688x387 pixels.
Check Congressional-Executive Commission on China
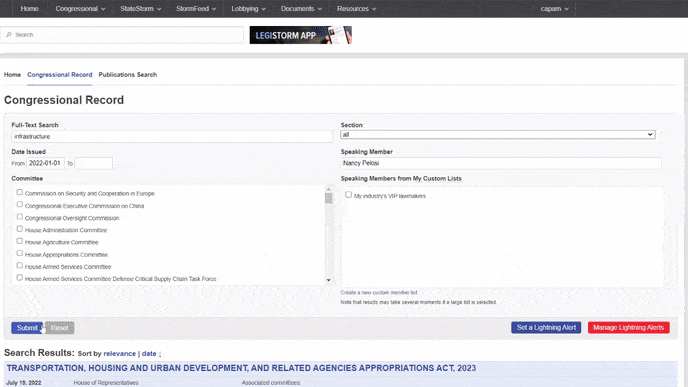(19, 204)
